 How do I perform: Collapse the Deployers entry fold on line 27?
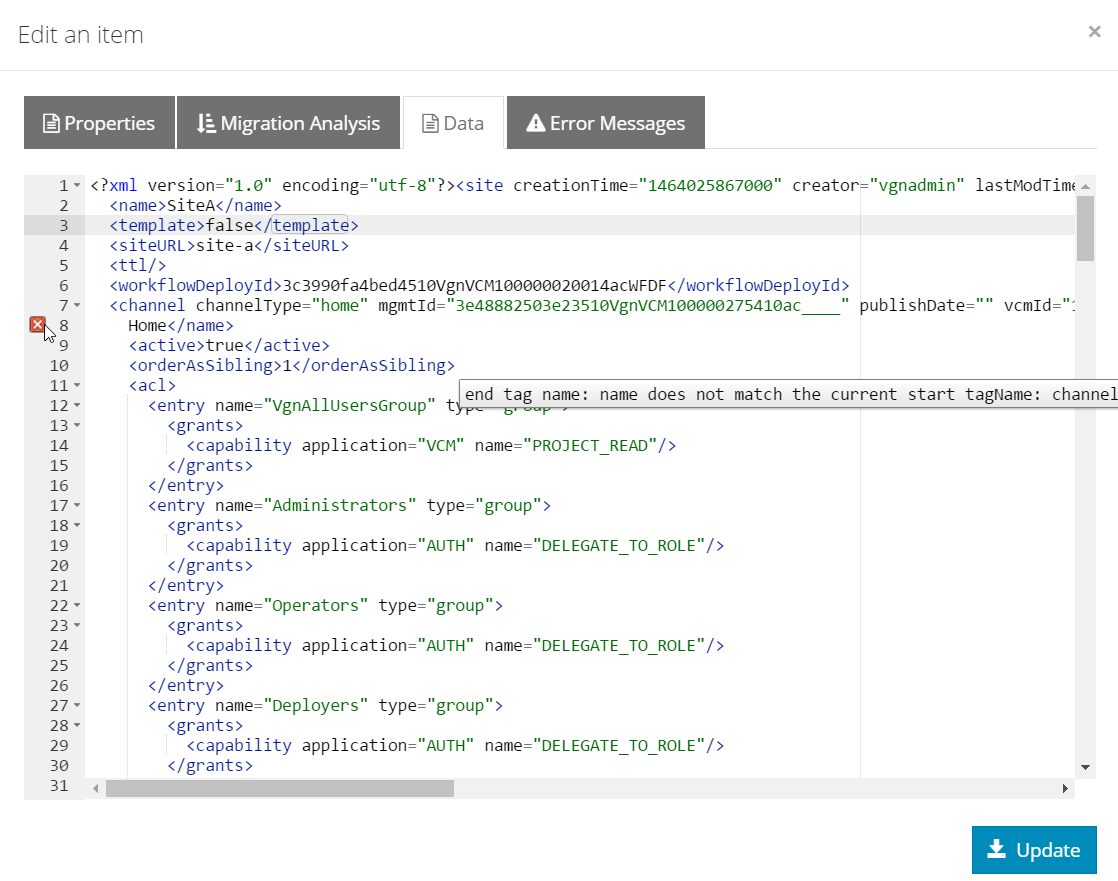77,705
